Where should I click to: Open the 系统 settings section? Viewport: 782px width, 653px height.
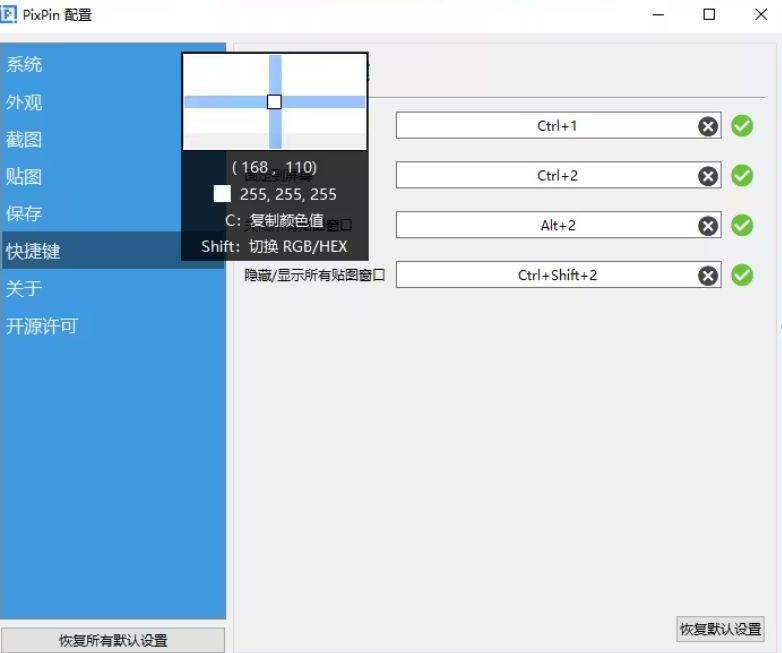(x=113, y=65)
